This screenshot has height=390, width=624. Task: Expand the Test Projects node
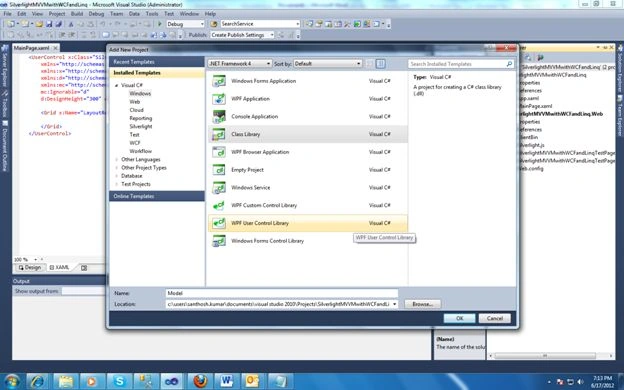coord(117,184)
